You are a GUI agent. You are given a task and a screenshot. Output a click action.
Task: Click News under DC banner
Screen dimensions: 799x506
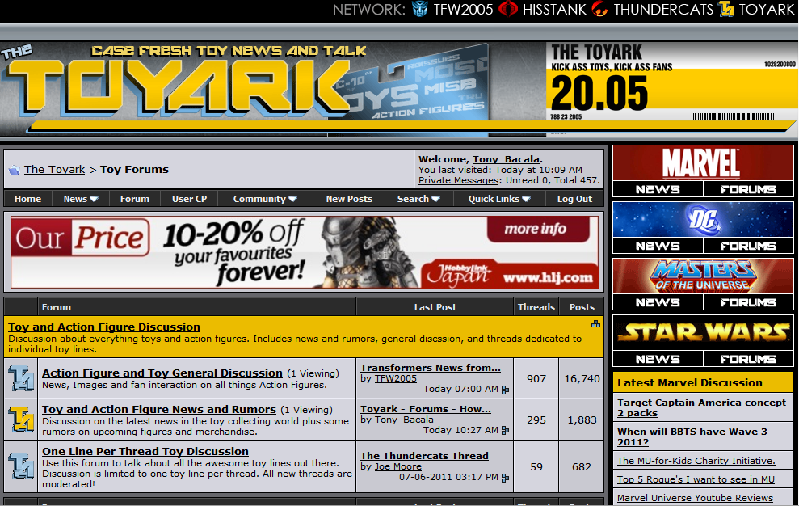point(657,246)
